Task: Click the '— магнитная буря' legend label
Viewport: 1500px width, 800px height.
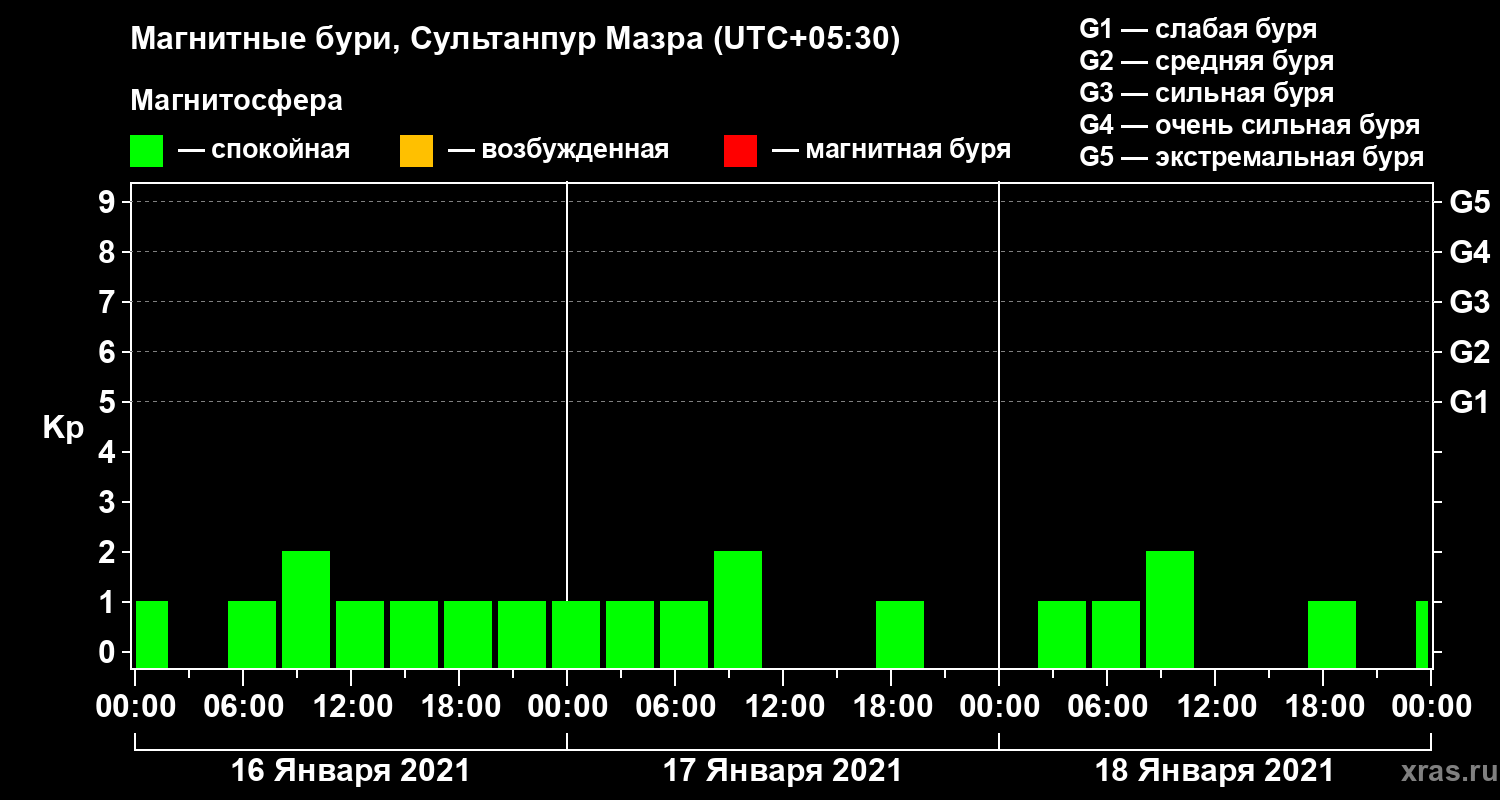Action: pos(891,150)
